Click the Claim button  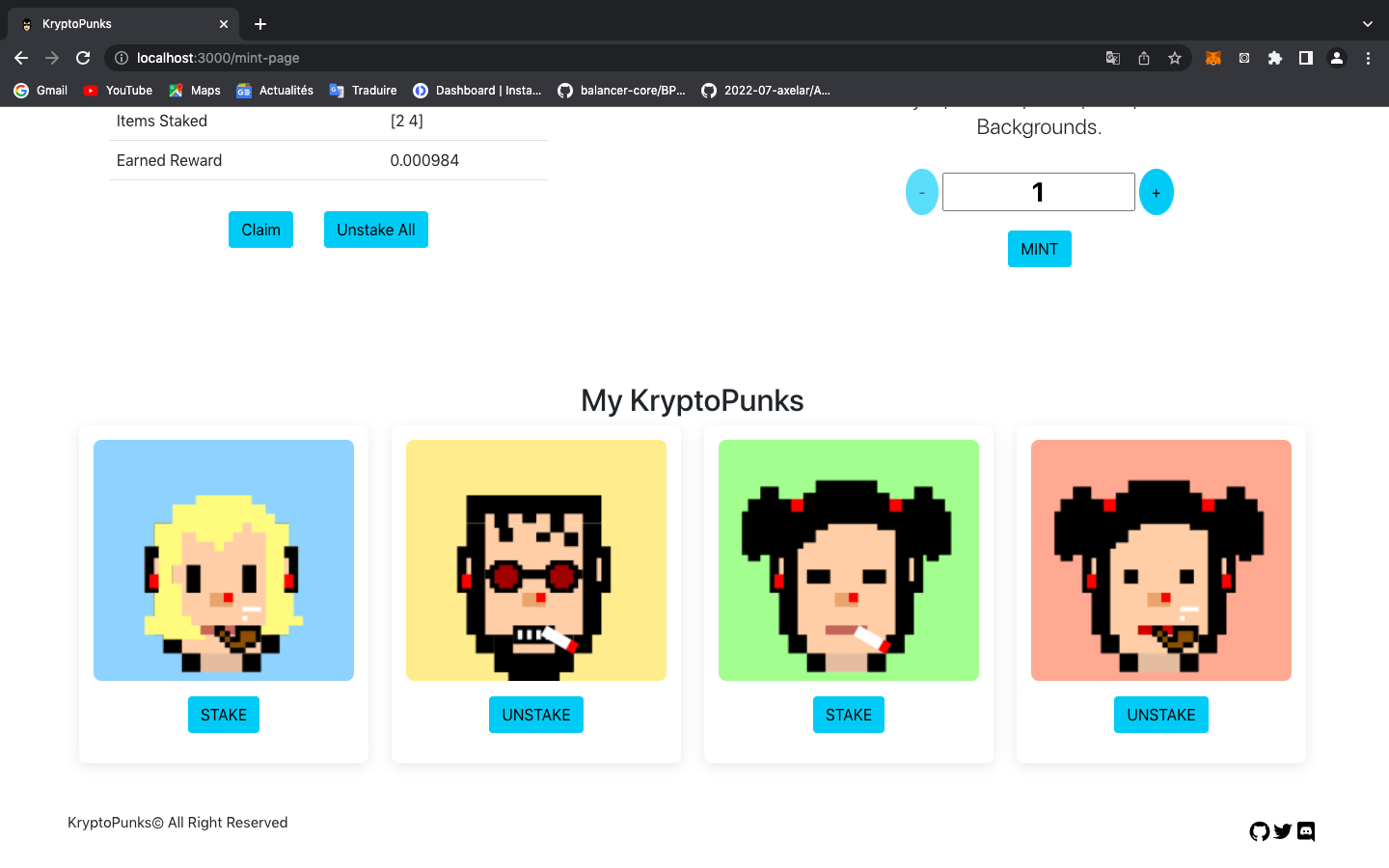tap(260, 230)
